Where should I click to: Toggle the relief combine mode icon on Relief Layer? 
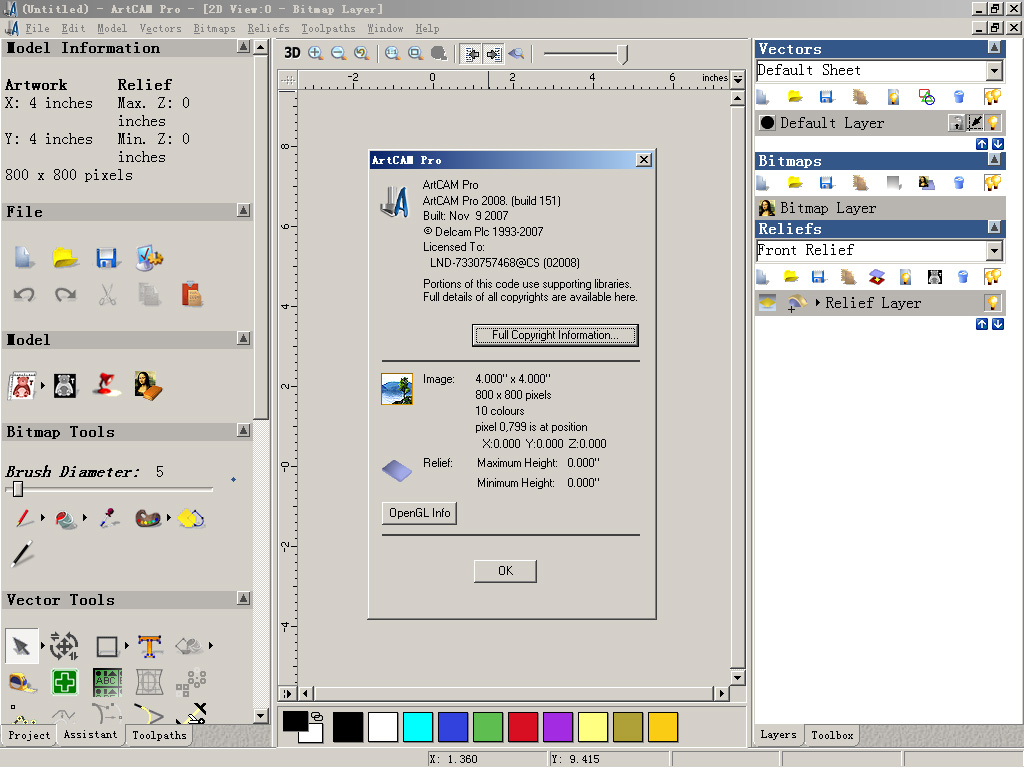click(x=796, y=303)
